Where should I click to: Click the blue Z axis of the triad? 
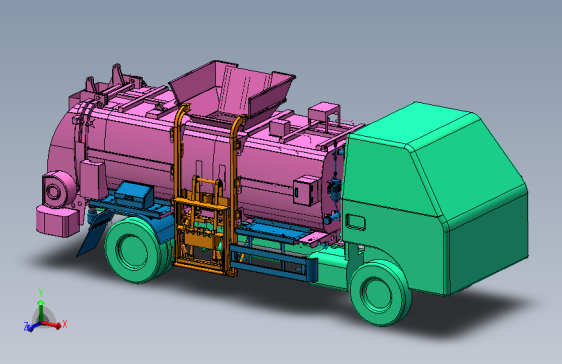(x=32, y=326)
